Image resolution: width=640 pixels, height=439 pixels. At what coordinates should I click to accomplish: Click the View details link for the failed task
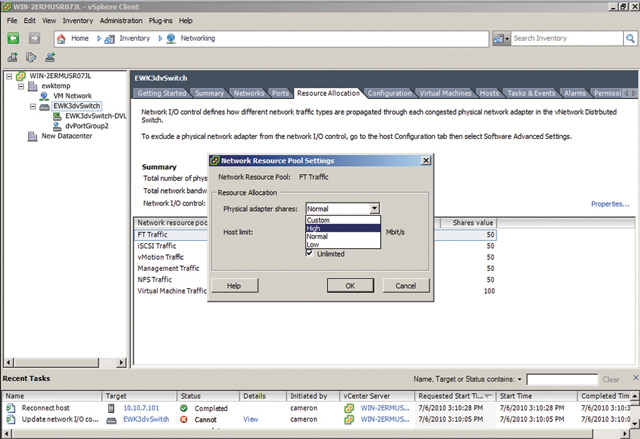251,419
